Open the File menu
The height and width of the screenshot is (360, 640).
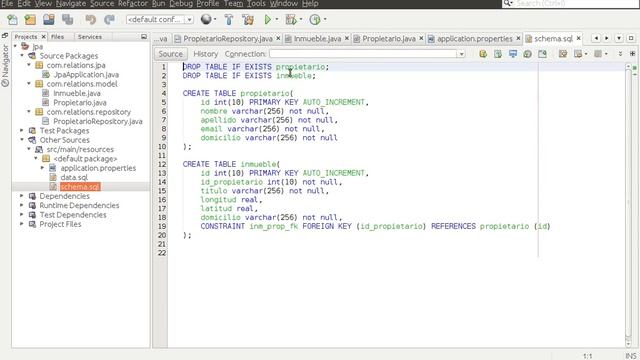coord(7,4)
